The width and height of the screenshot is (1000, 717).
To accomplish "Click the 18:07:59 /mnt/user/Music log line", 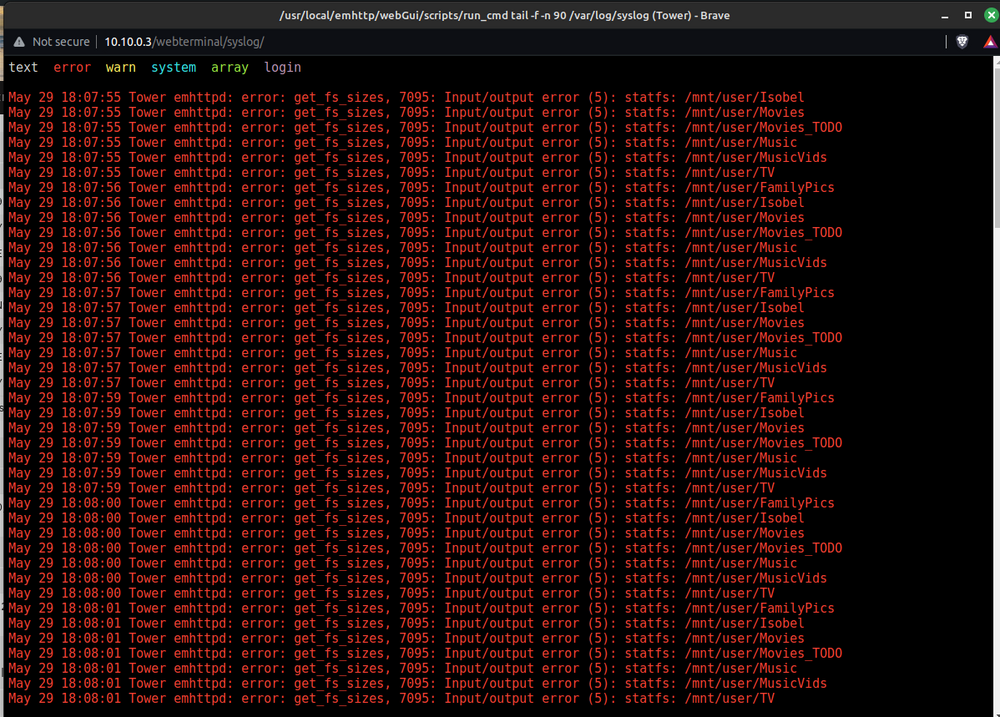I will [x=402, y=458].
